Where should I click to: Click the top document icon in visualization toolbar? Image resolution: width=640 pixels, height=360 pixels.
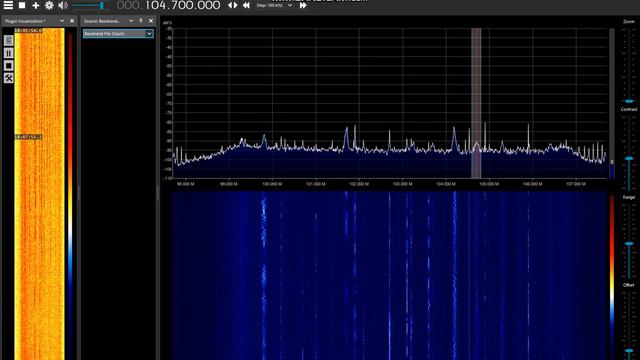coord(9,40)
